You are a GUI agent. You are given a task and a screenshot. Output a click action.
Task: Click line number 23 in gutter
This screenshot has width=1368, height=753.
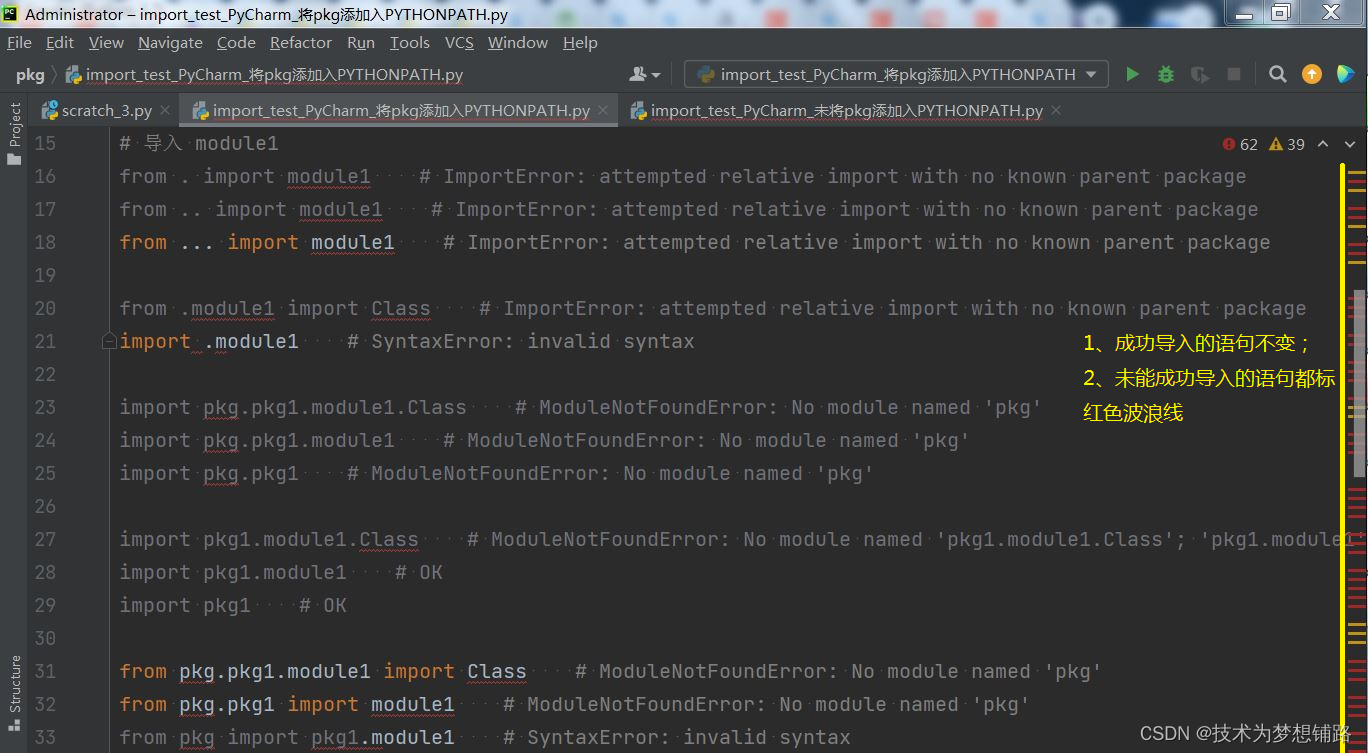(45, 407)
